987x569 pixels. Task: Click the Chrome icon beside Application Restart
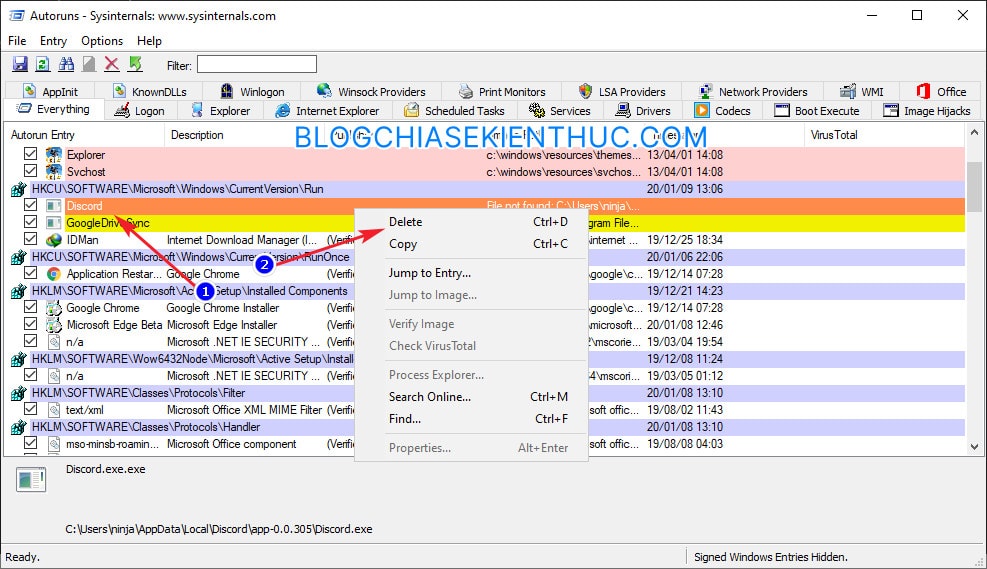[x=54, y=273]
